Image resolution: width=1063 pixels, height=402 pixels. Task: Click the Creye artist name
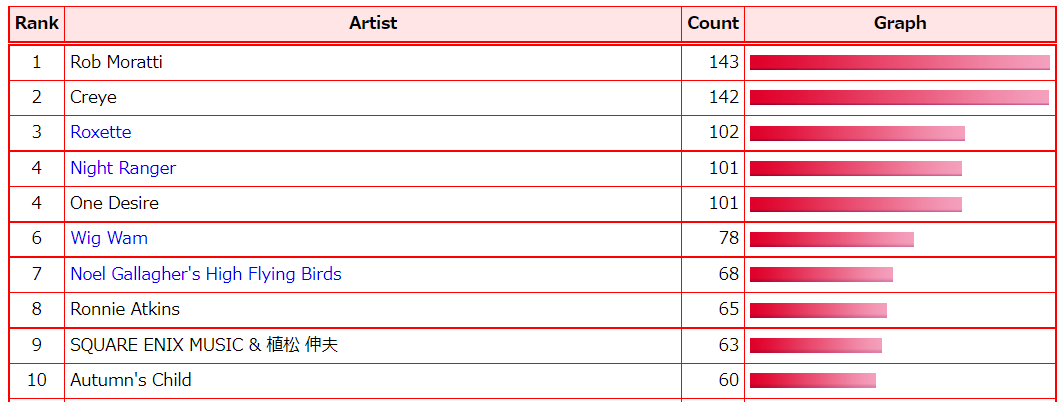[x=93, y=97]
